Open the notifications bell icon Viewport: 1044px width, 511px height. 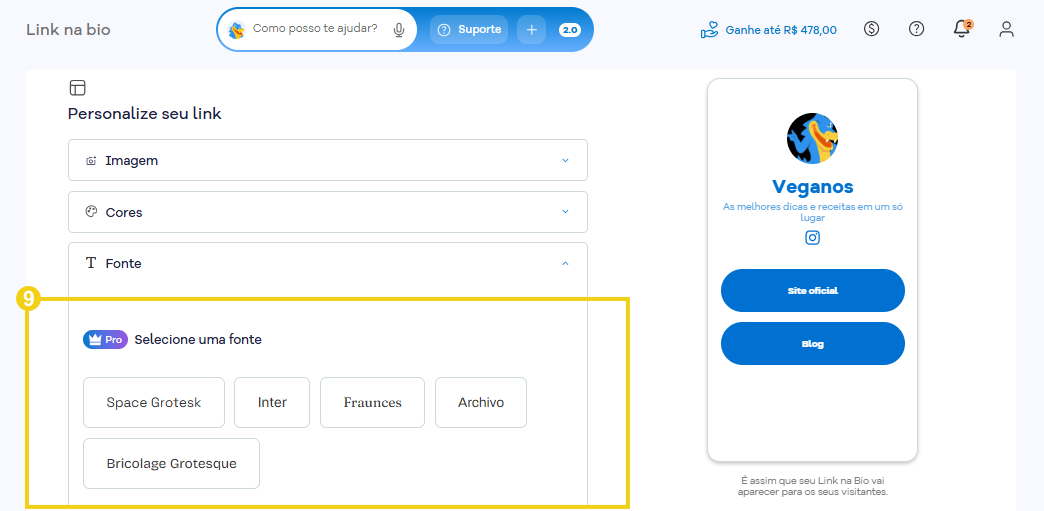click(x=962, y=29)
